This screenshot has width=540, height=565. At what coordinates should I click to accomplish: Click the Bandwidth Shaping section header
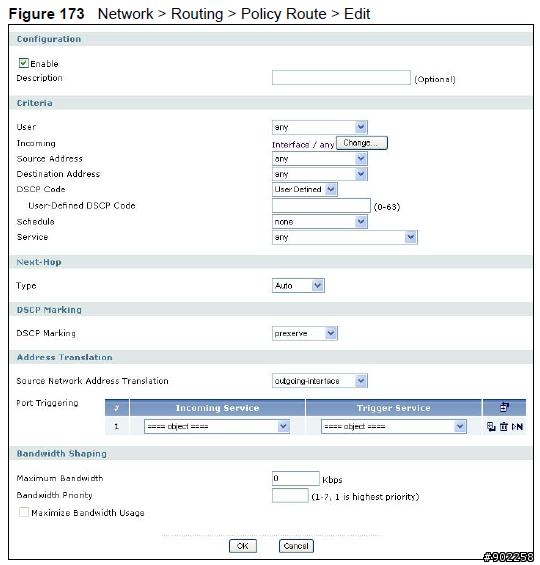[271, 453]
